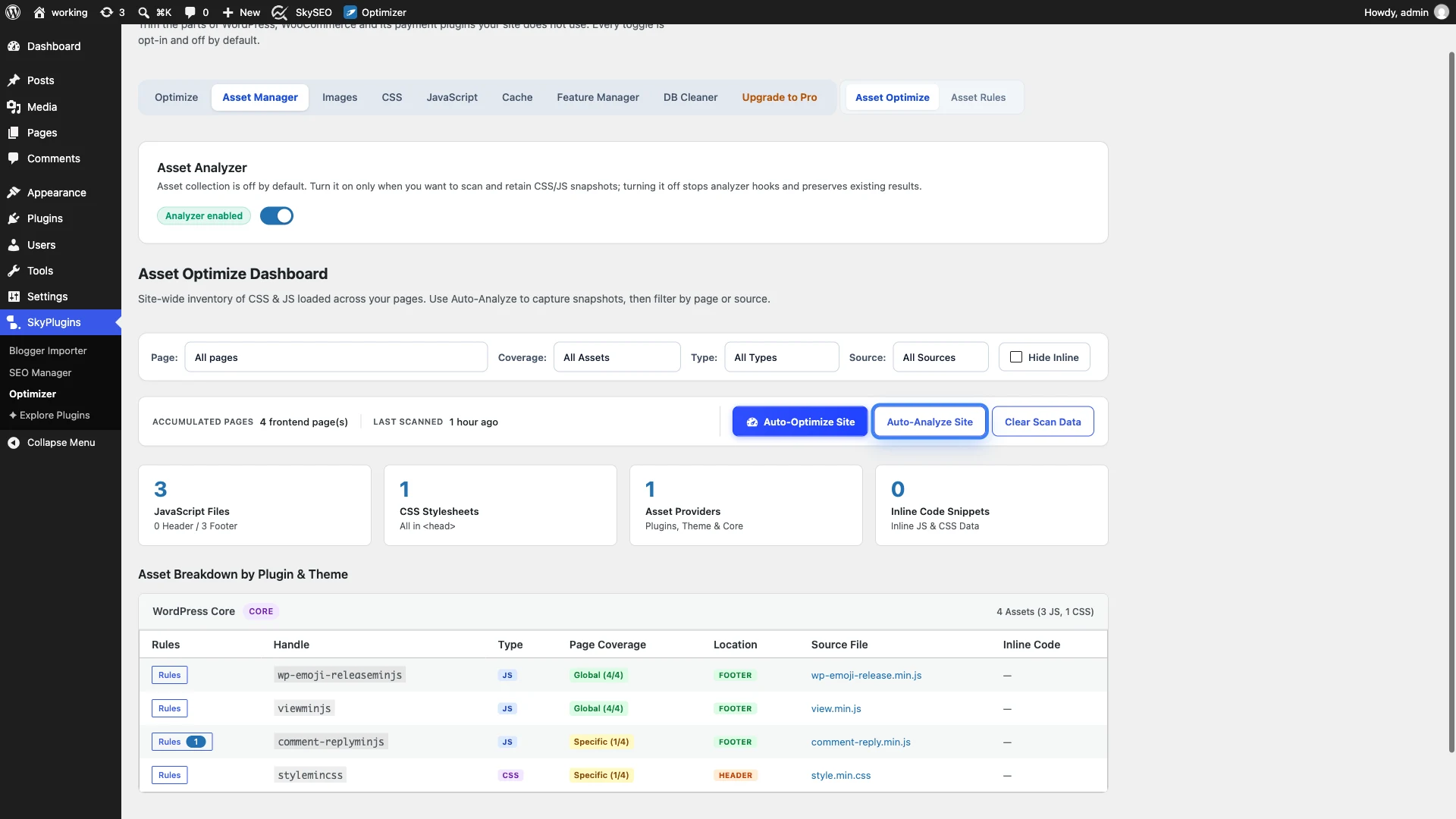Click the Auto-Optimize Site button
The image size is (1456, 819).
coord(800,422)
